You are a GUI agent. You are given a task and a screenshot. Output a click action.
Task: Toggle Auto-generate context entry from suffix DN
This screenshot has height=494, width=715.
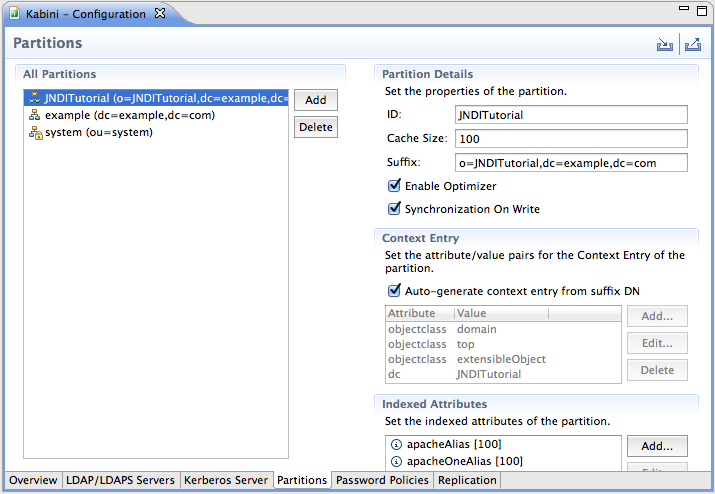394,291
